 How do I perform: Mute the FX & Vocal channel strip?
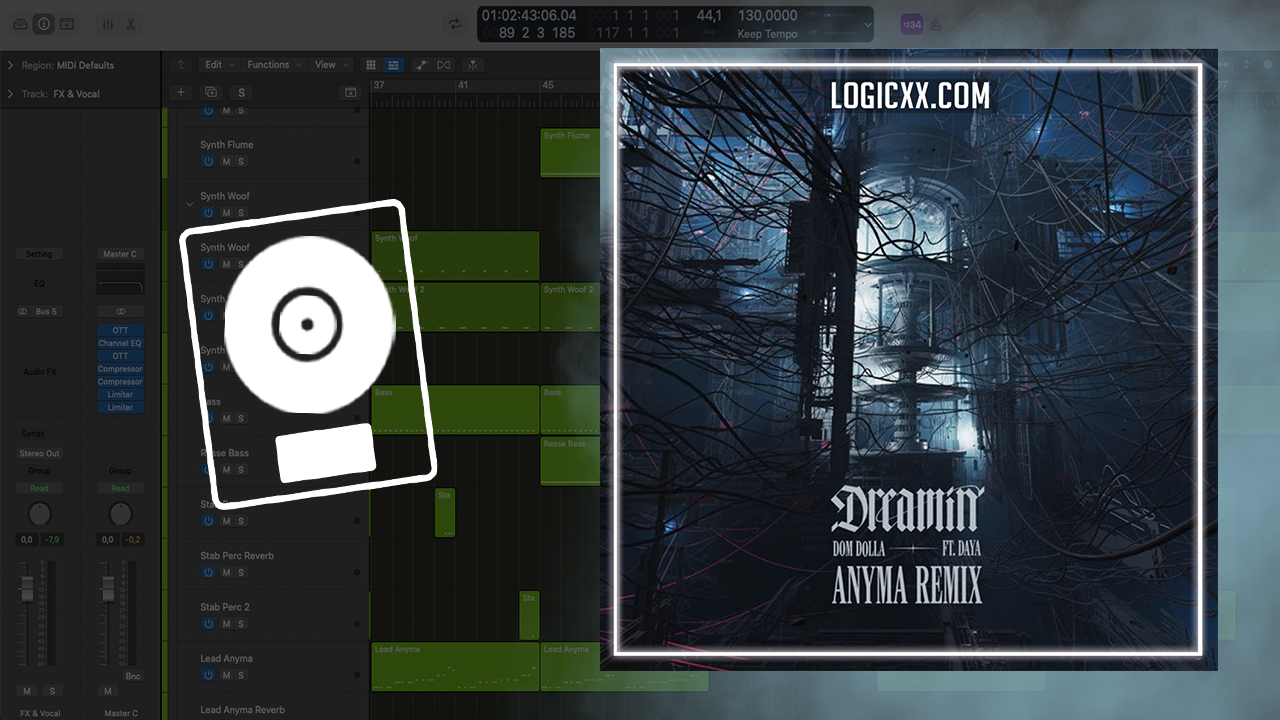[27, 691]
